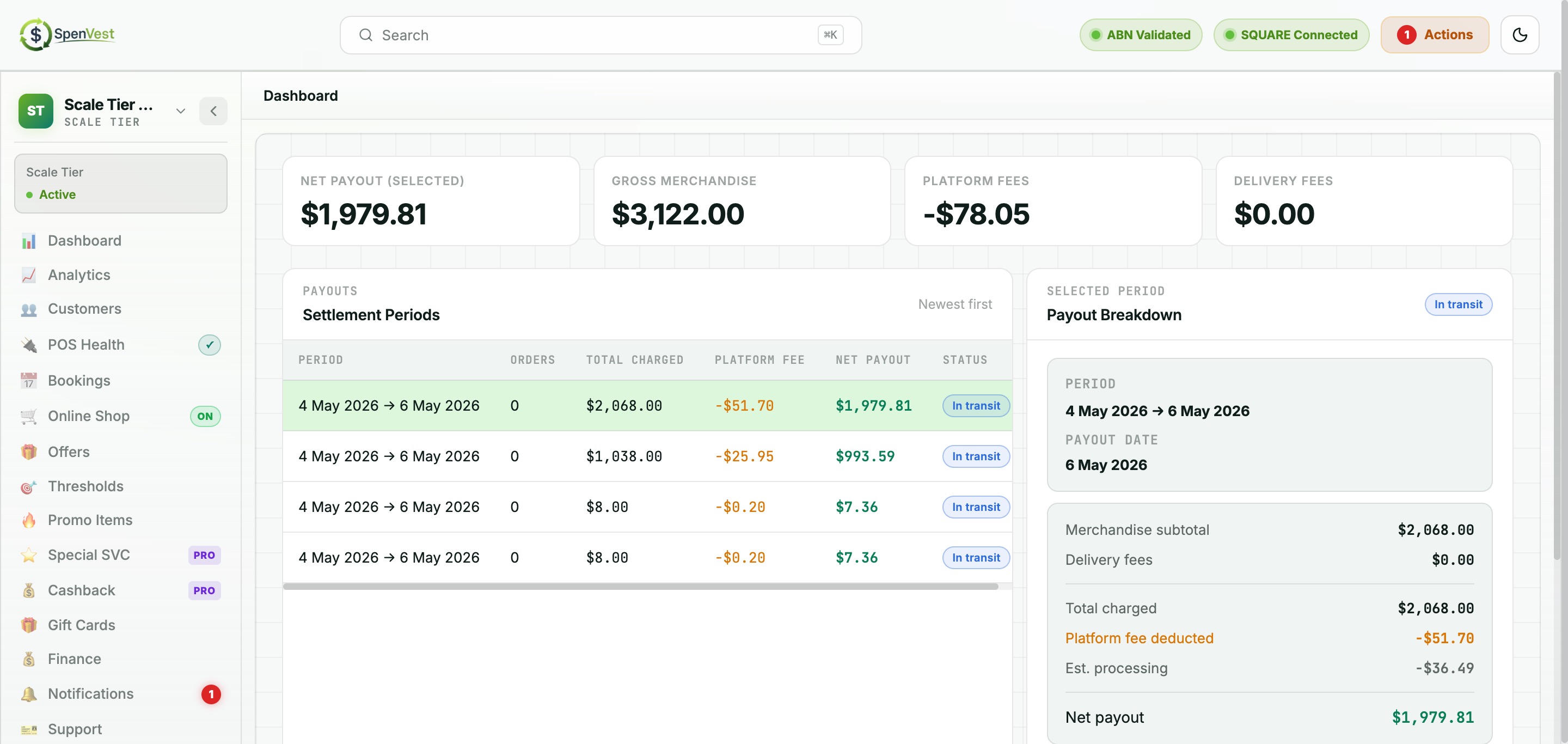The height and width of the screenshot is (744, 1568).
Task: Click the Actions red count badge
Action: pos(1406,35)
